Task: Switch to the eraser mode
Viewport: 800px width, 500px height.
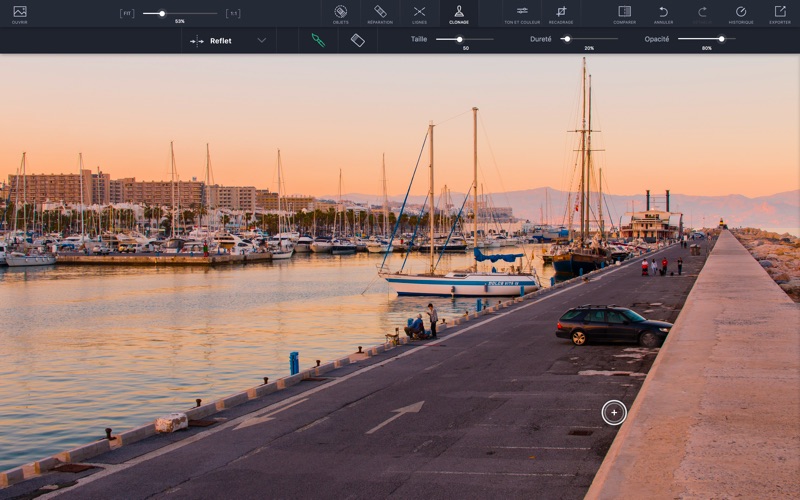Action: coord(357,40)
